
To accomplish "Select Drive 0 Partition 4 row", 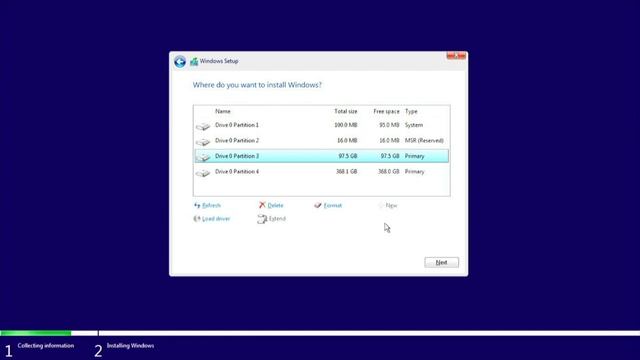I will click(x=322, y=172).
